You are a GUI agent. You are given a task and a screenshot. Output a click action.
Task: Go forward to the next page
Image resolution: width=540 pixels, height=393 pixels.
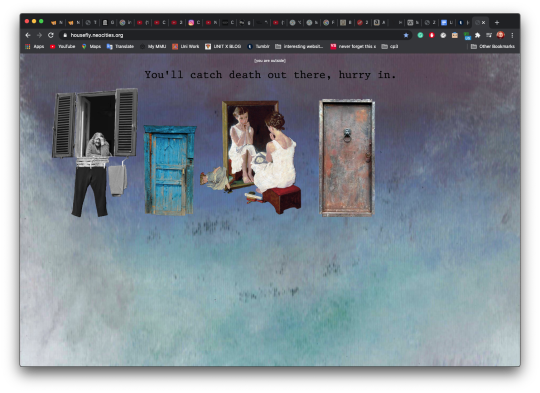point(39,35)
